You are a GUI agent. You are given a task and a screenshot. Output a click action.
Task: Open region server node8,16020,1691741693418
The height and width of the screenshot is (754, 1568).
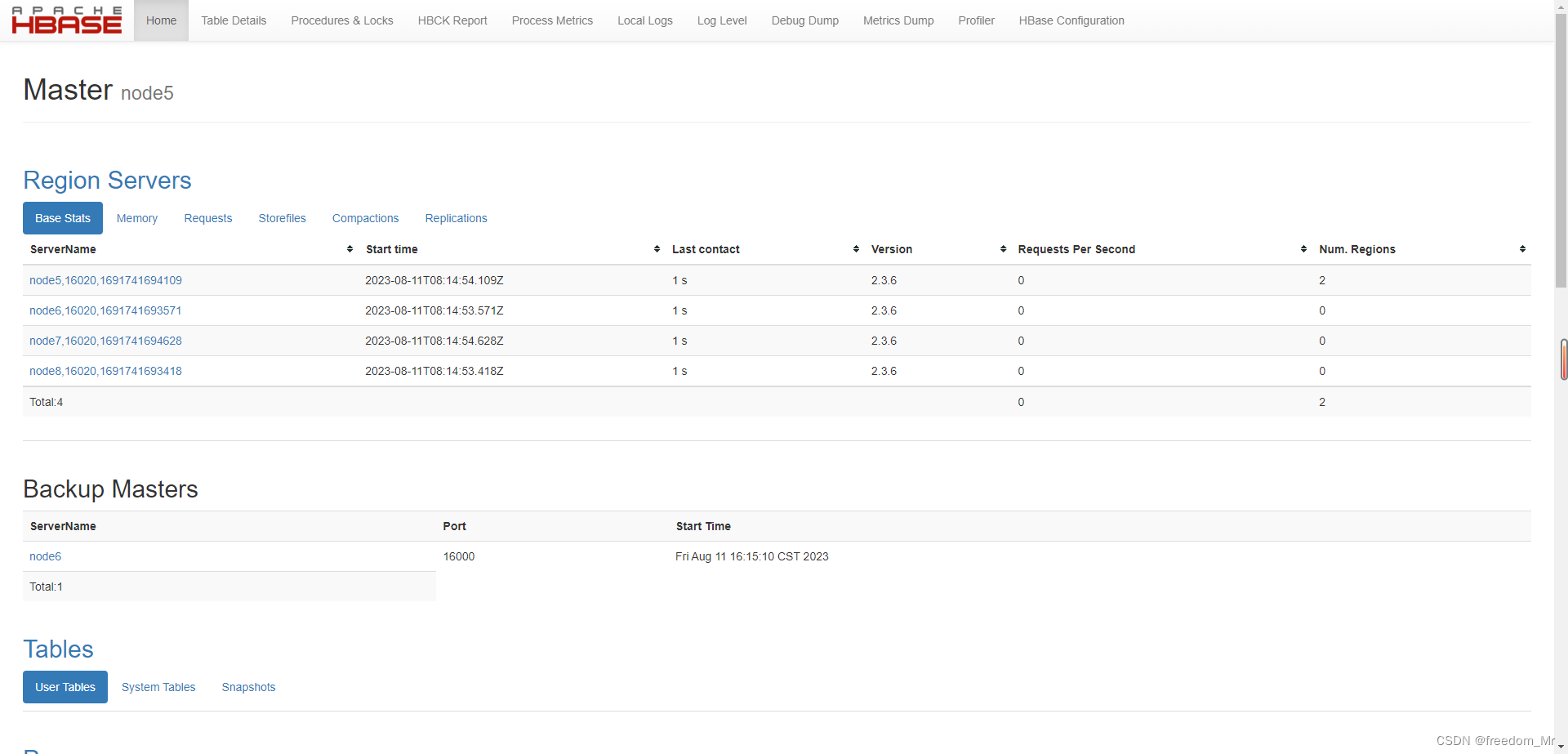pyautogui.click(x=106, y=371)
